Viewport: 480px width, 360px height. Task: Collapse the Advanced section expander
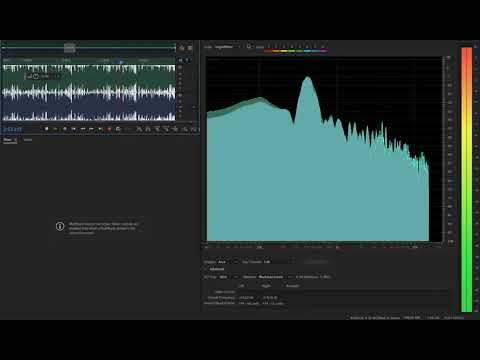pos(206,269)
